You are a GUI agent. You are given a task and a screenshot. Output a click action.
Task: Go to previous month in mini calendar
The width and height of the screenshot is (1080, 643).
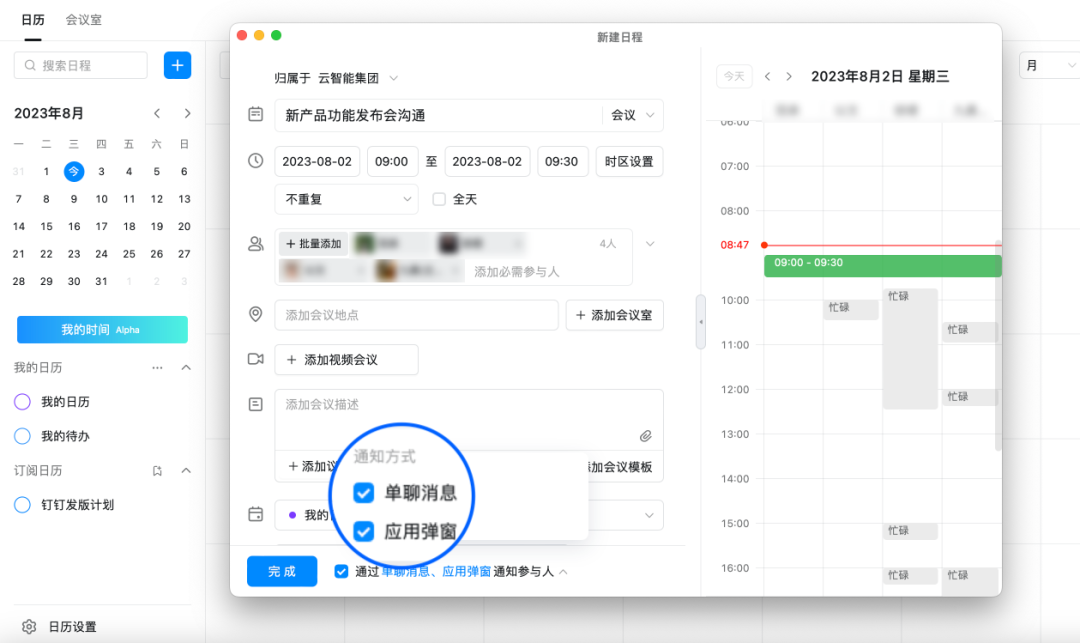coord(157,114)
